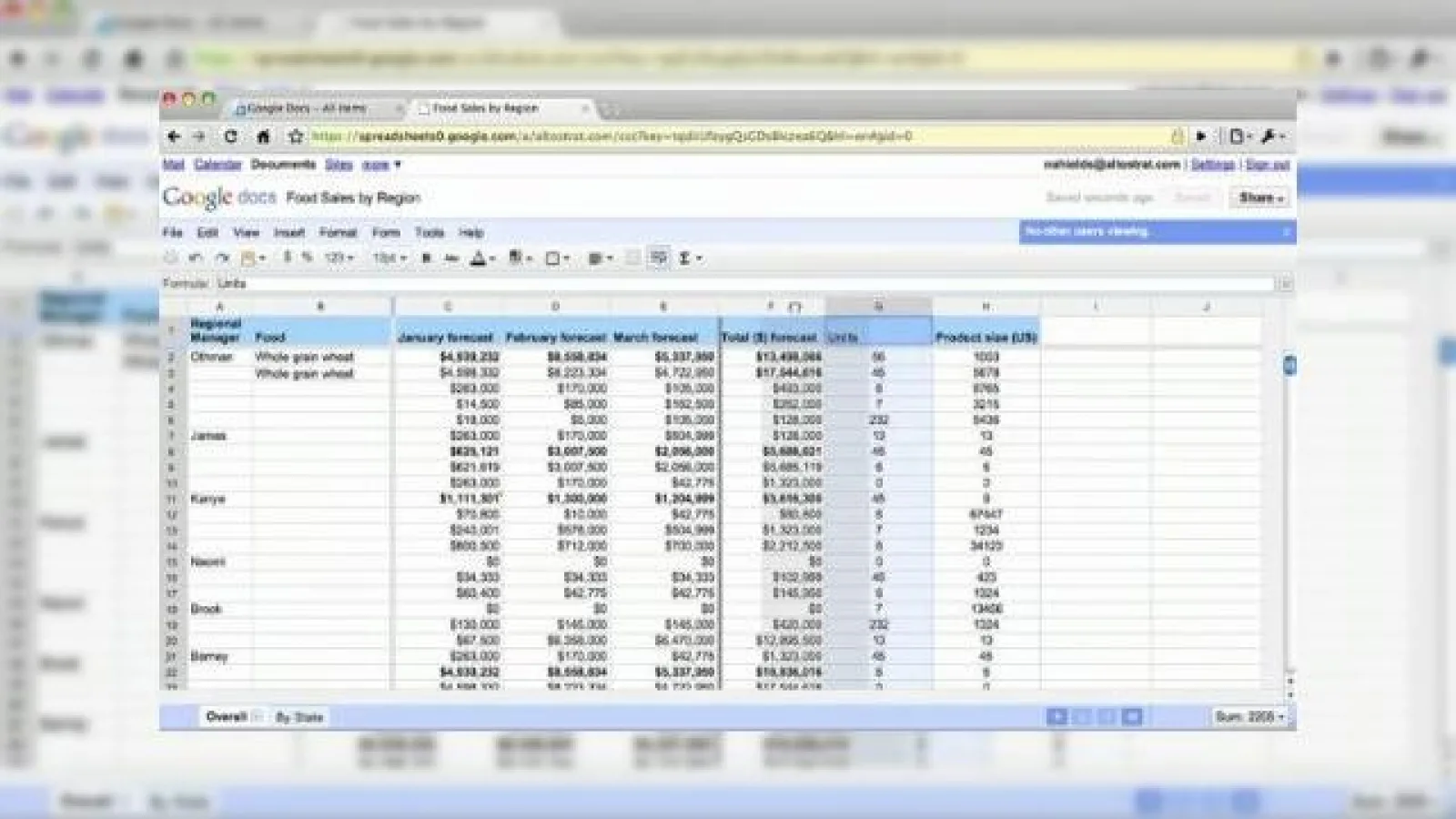
Task: Select the Whole grain wheat cell in row 2
Action: pyautogui.click(x=321, y=357)
